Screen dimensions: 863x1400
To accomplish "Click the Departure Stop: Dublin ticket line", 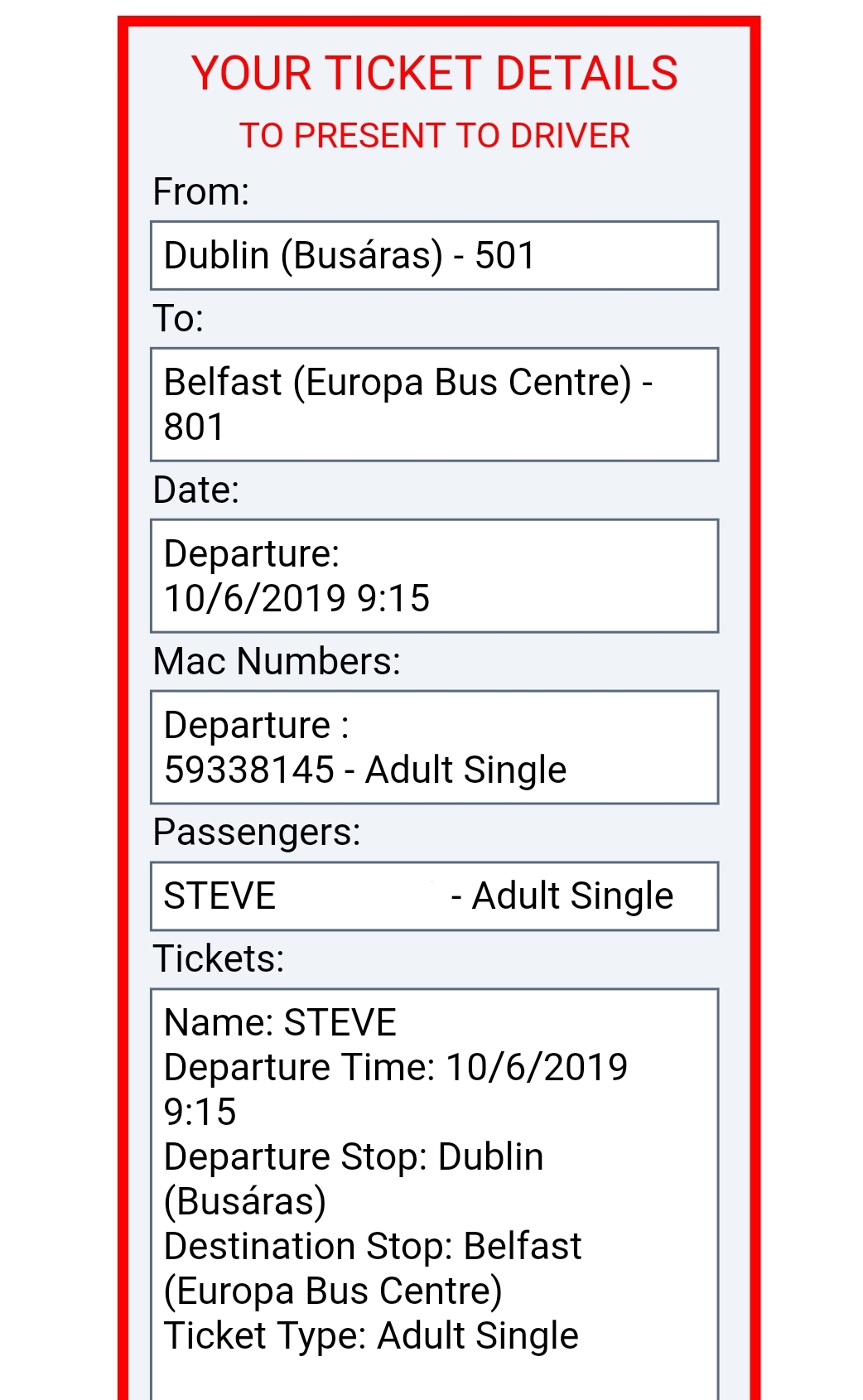I will 354,1157.
